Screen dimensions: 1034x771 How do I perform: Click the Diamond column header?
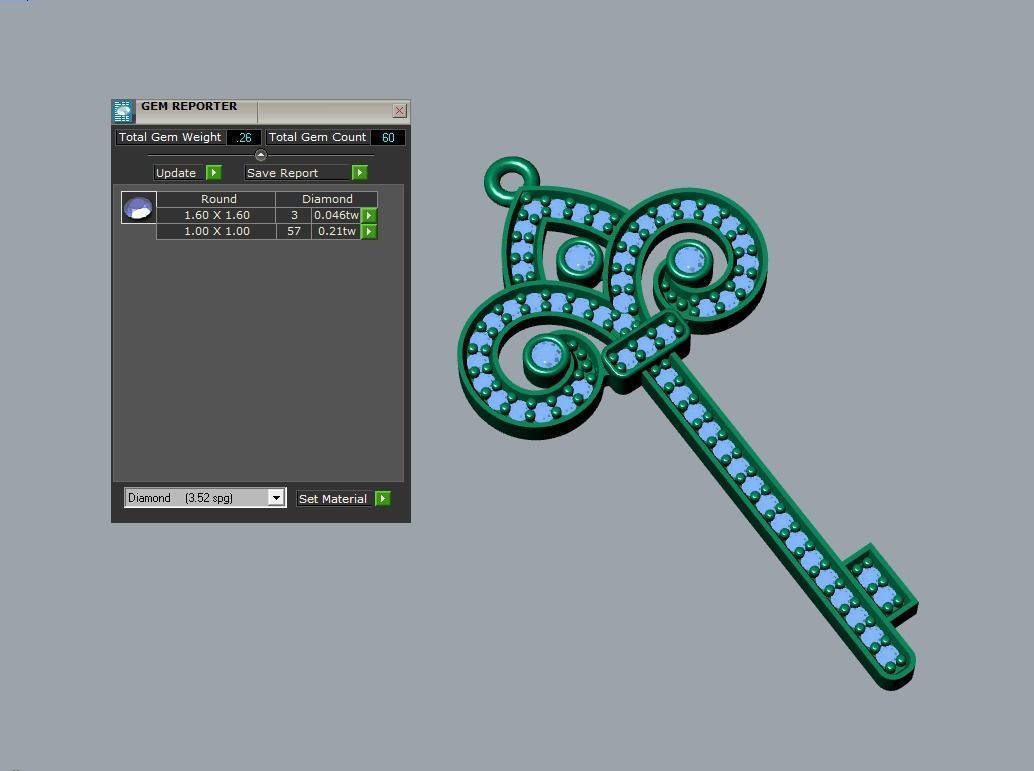coord(326,199)
